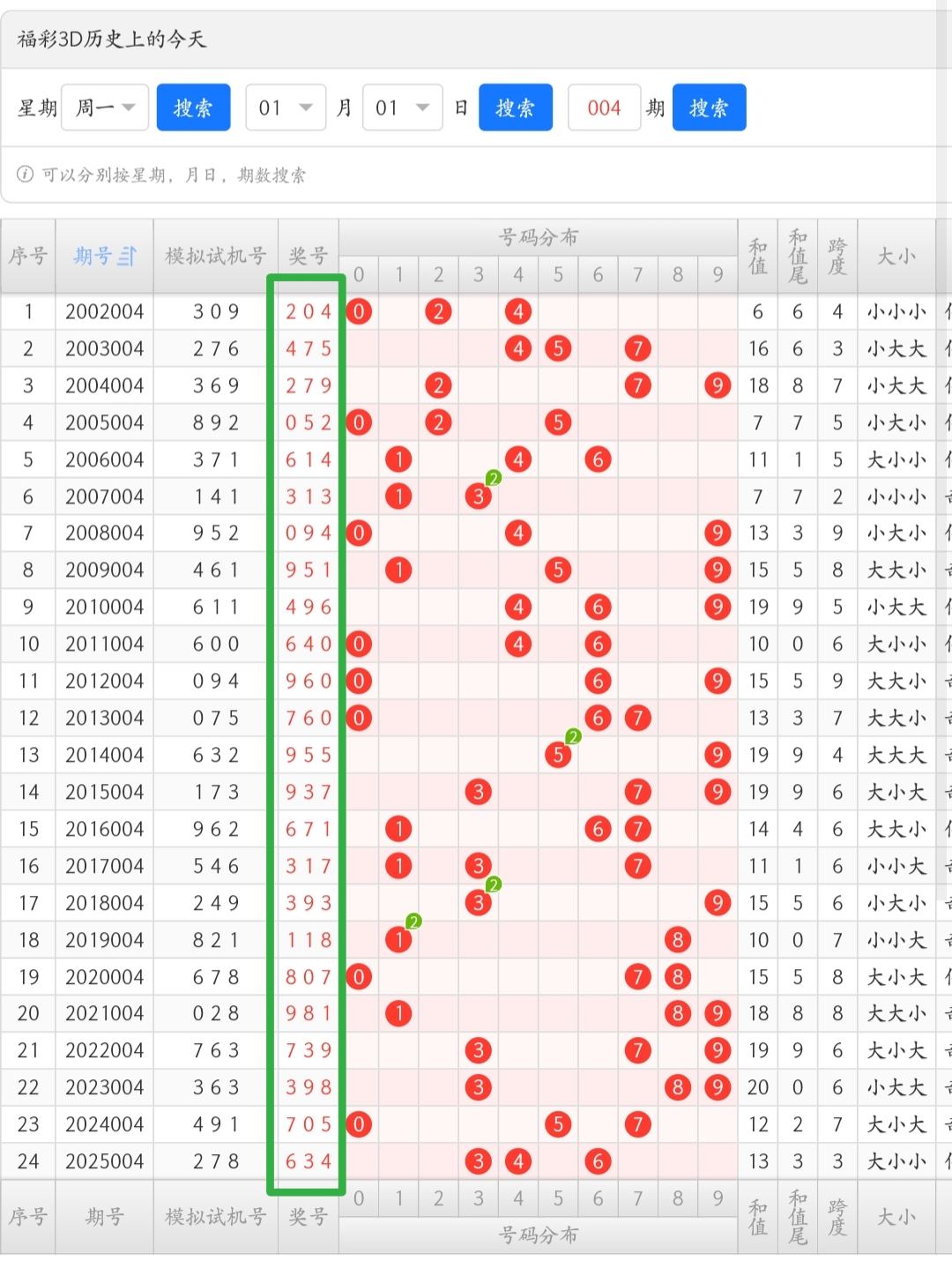This screenshot has height=1261, width=952.
Task: Click green badge 2 in row 2018004
Action: tap(494, 884)
